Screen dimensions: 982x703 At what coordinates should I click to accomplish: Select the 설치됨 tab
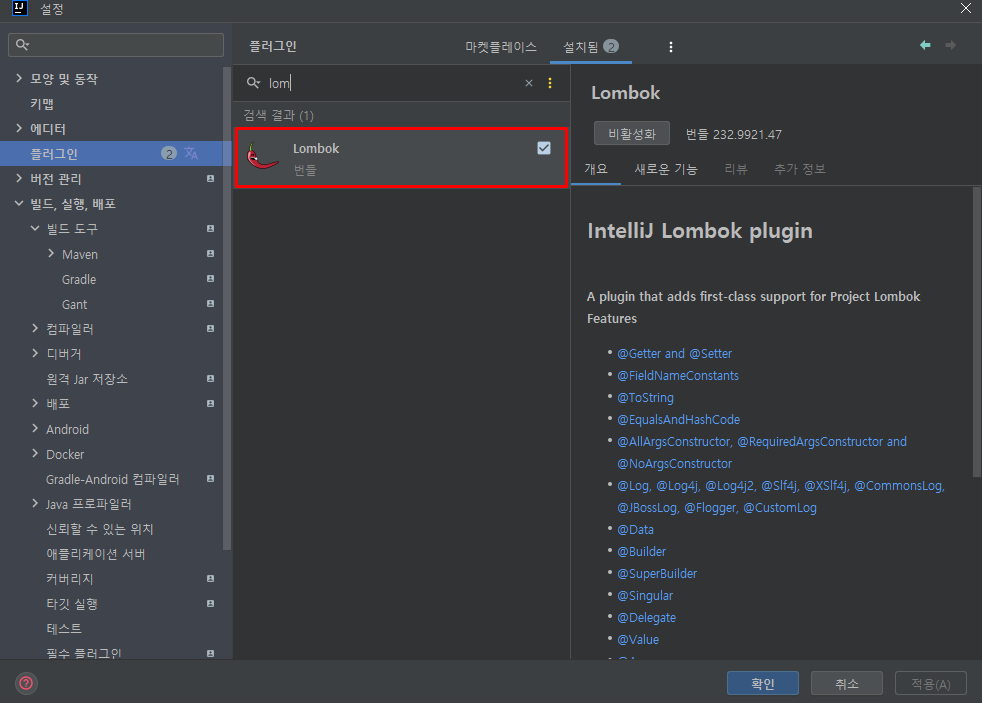coord(591,47)
